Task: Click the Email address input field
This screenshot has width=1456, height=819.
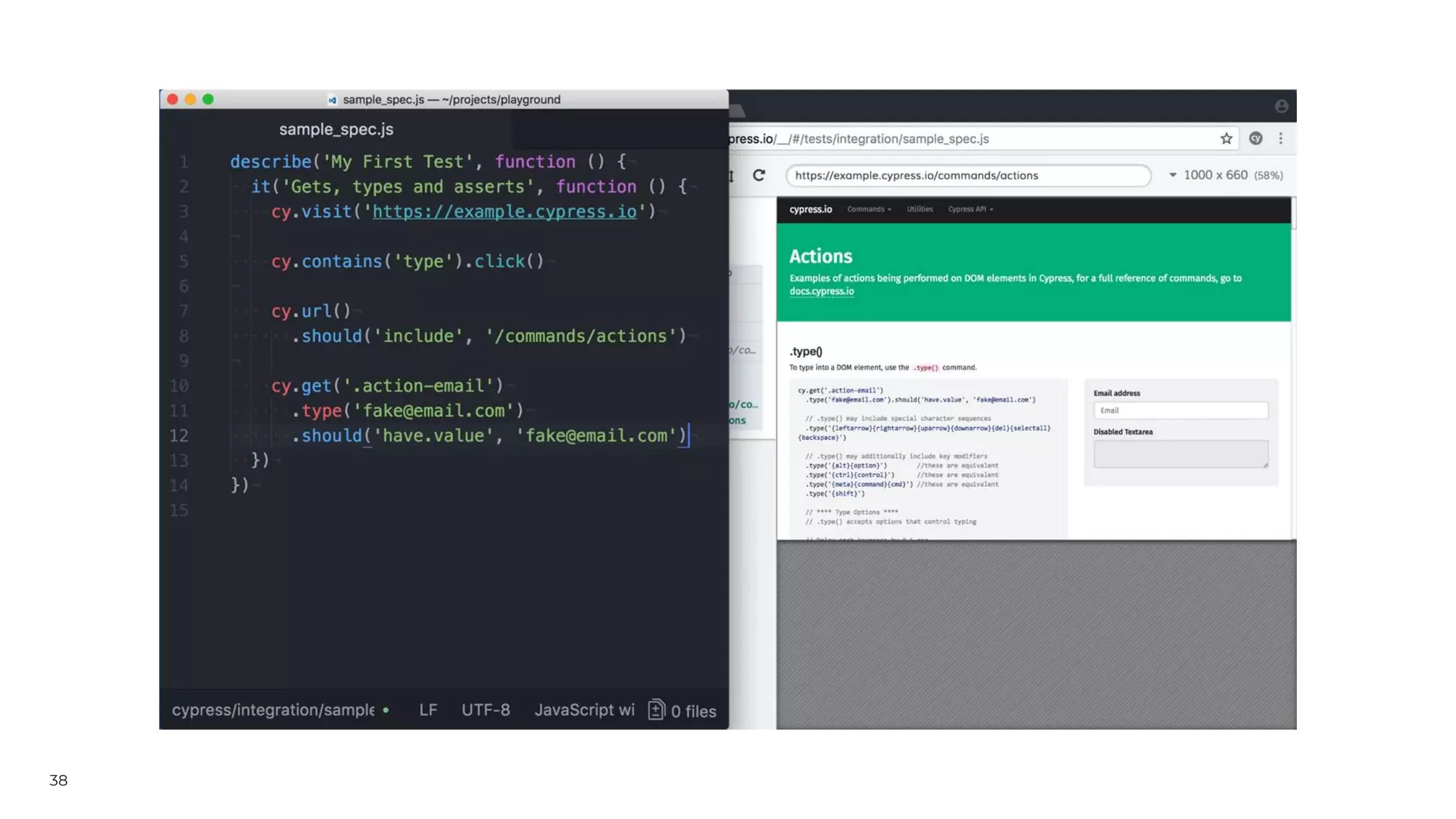Action: point(1180,410)
